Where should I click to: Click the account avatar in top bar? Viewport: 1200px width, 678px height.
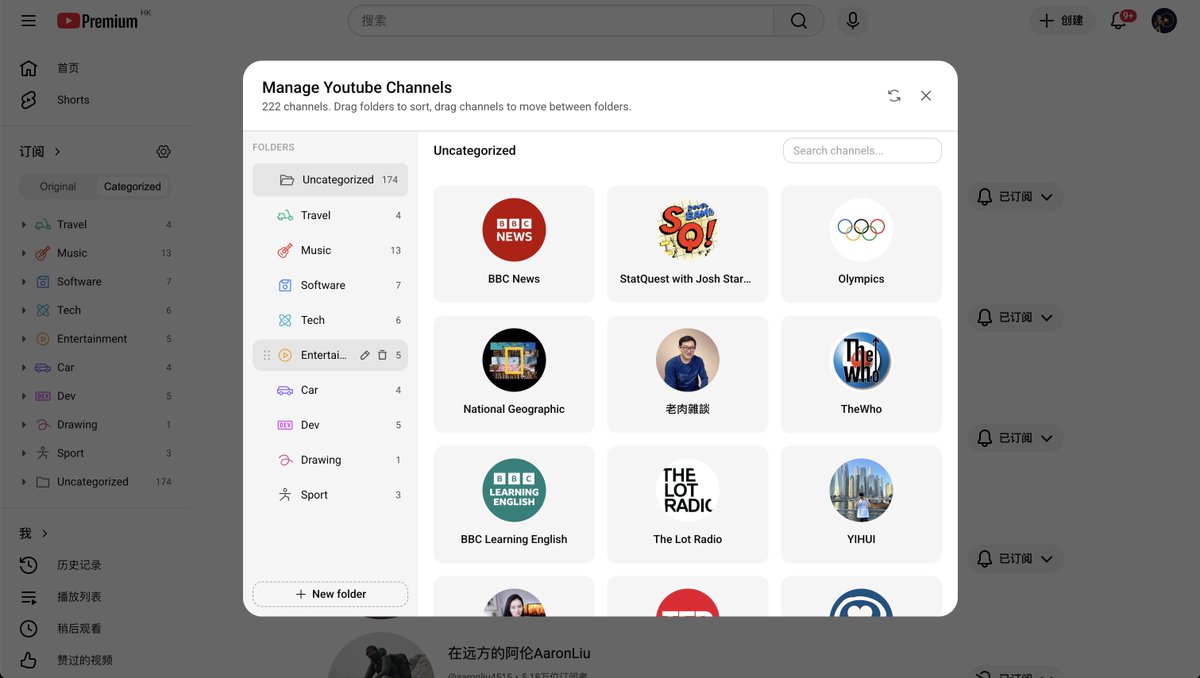pos(1164,21)
